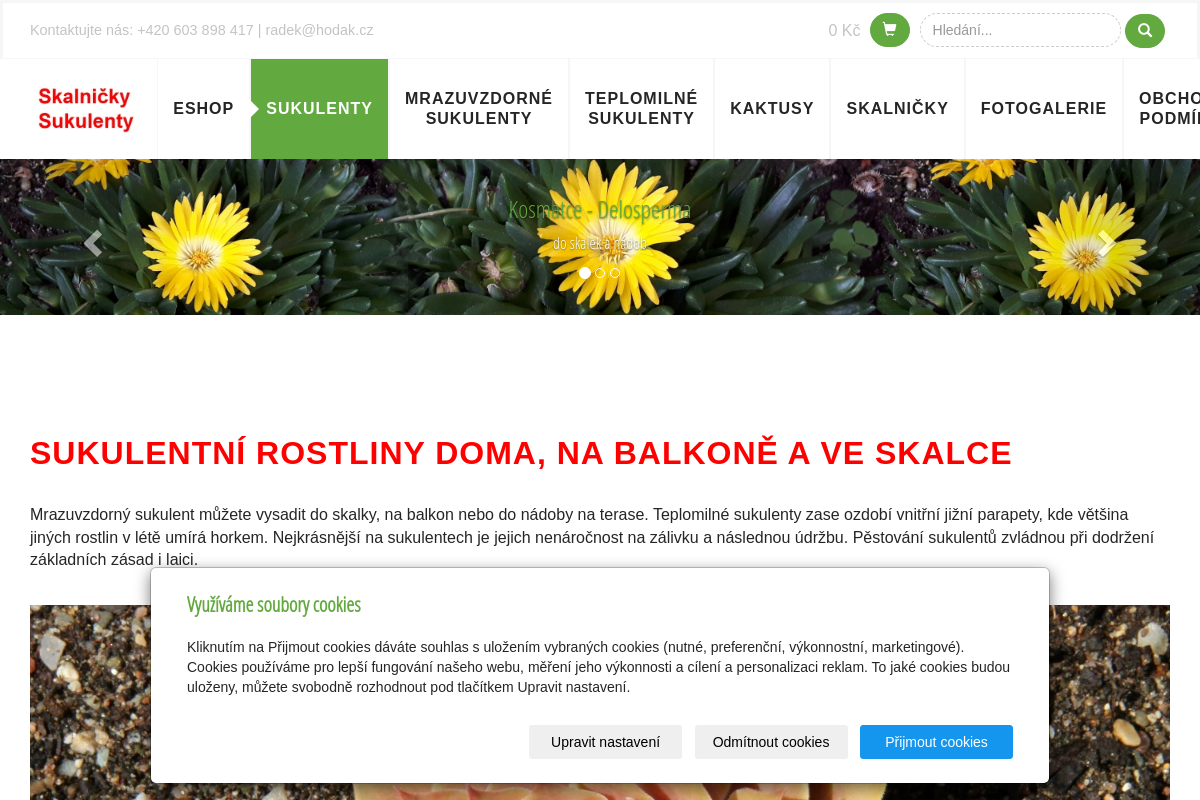This screenshot has width=1200, height=800.
Task: Click inside the Hledání search field
Action: [x=1020, y=30]
